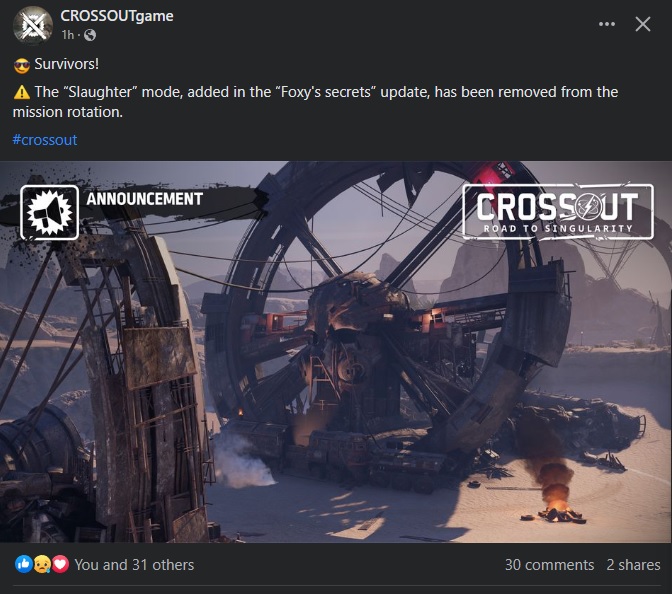The image size is (672, 594).
Task: Open the three-dot post options menu
Action: (x=607, y=24)
